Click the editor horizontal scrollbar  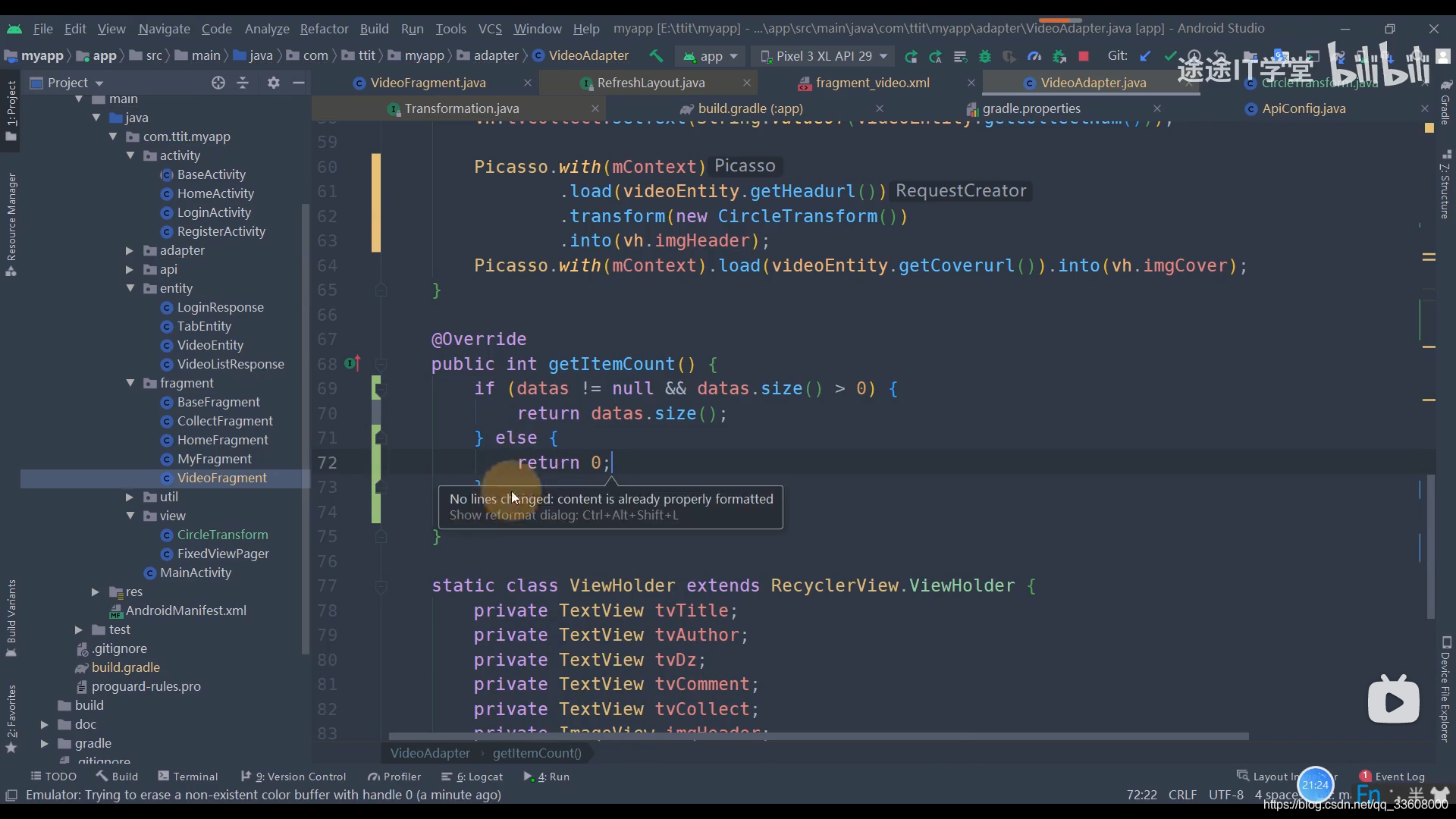(x=819, y=736)
